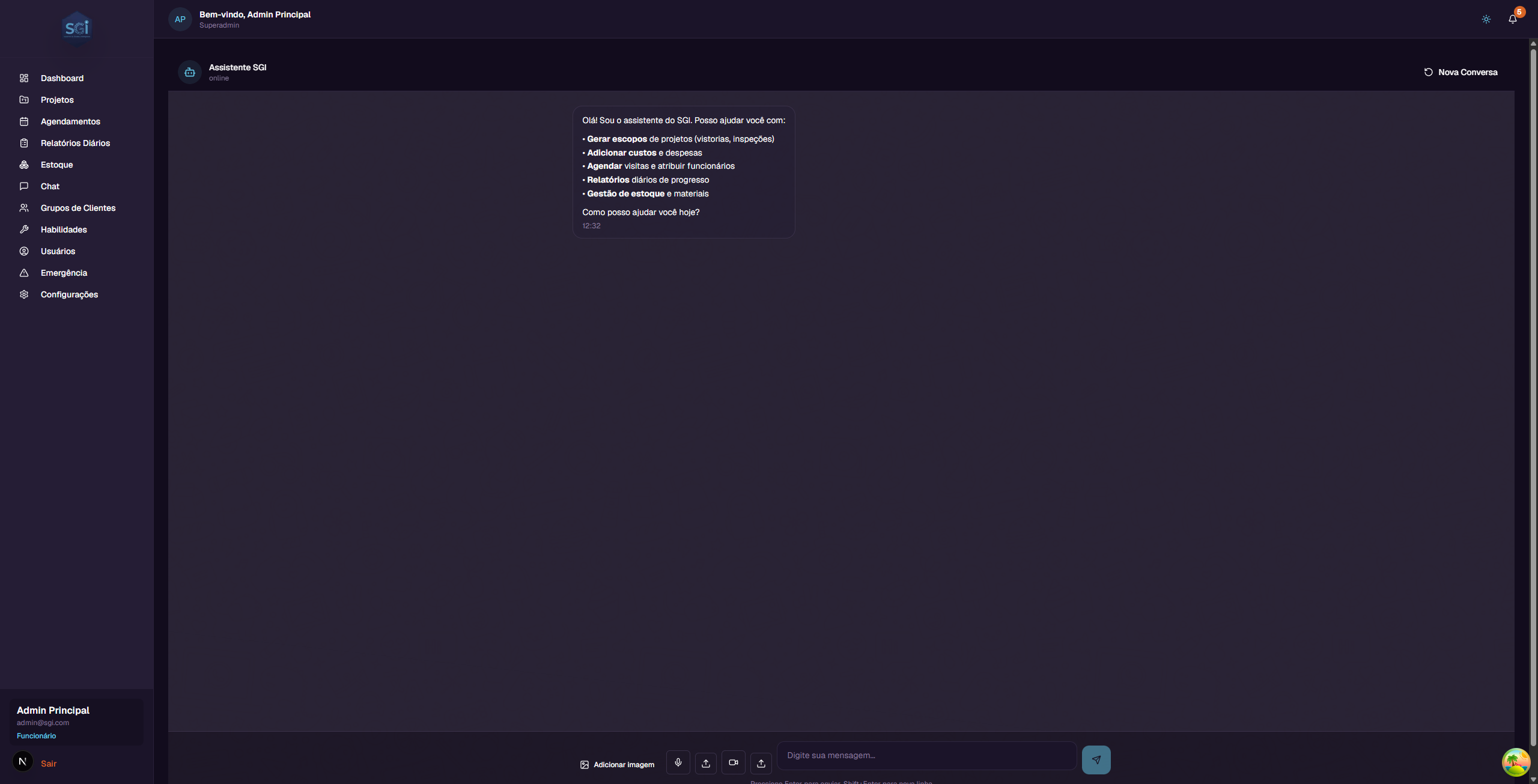
Task: Click the first file upload icon near microphone
Action: [705, 762]
